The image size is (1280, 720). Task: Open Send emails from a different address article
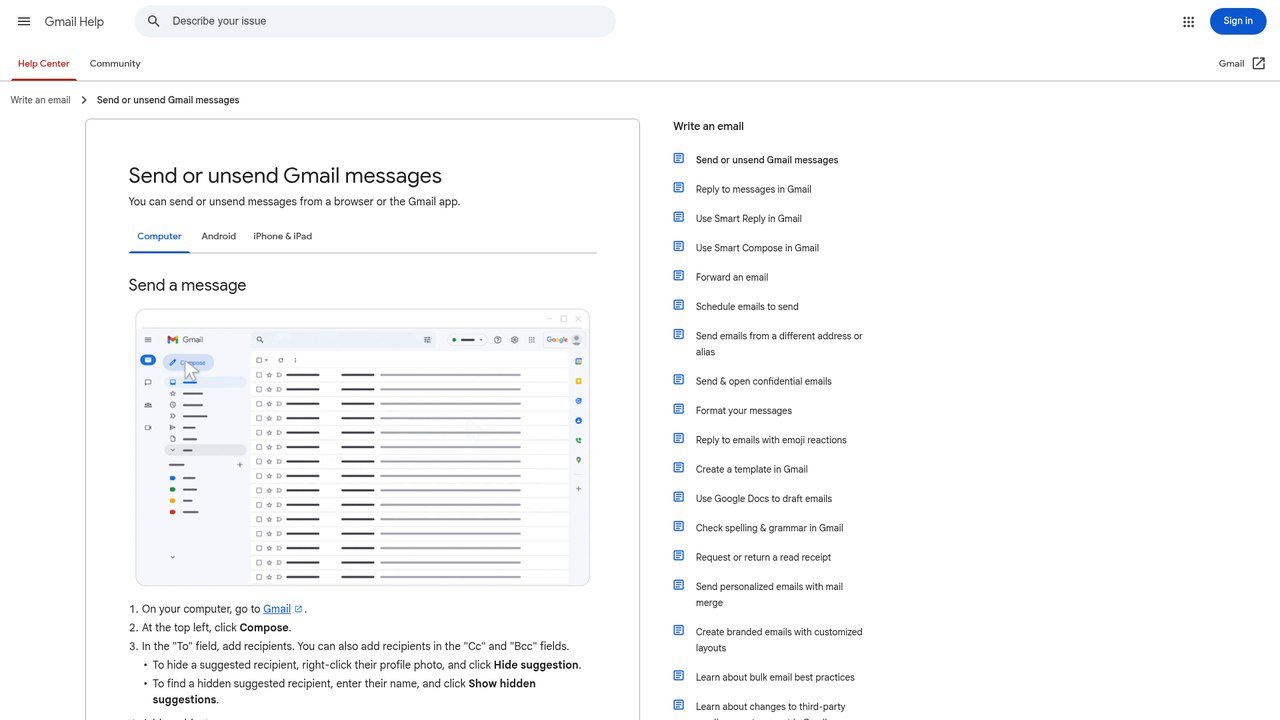779,344
